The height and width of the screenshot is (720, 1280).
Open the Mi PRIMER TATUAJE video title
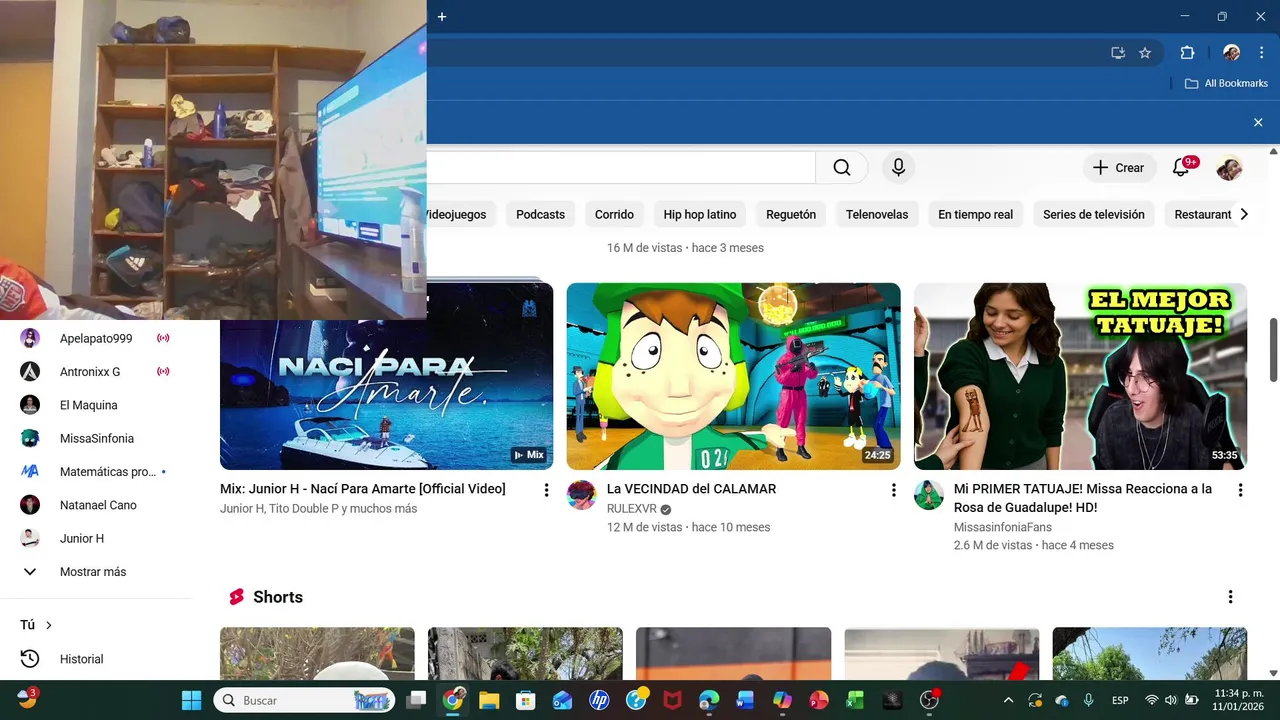pyautogui.click(x=1083, y=498)
